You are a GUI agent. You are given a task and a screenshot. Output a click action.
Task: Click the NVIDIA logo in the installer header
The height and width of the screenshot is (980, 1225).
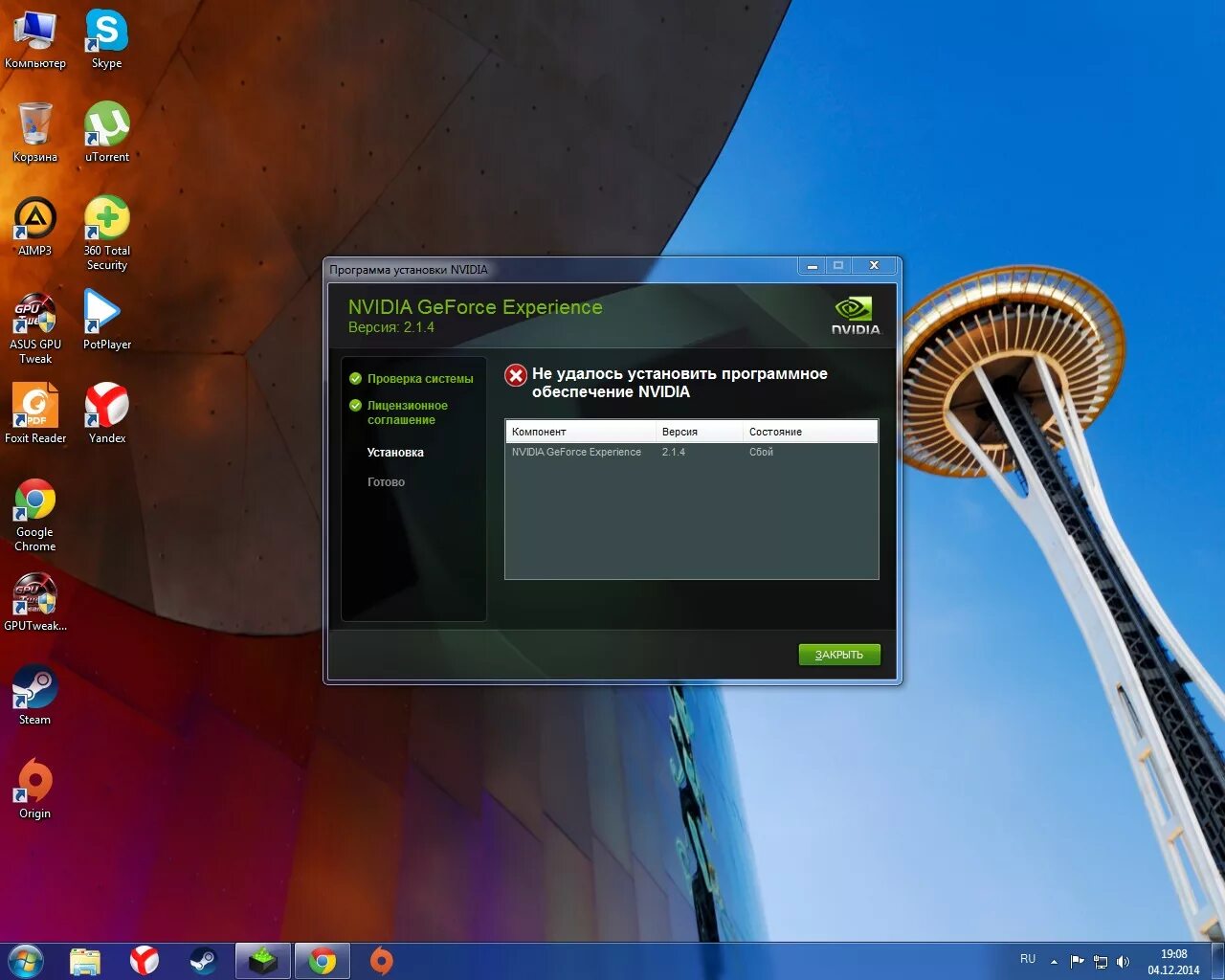pyautogui.click(x=855, y=316)
